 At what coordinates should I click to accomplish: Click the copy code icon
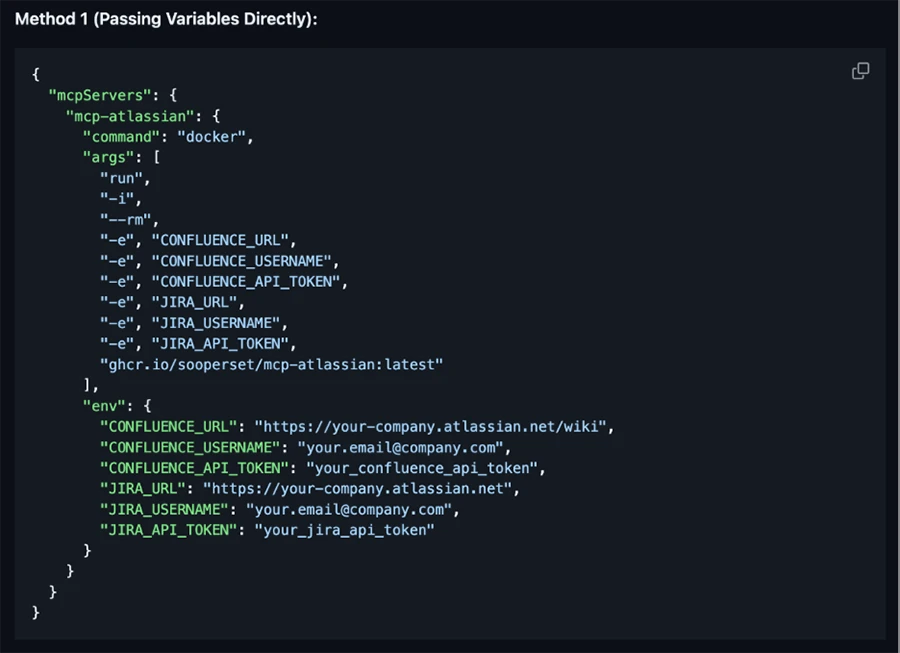[860, 71]
